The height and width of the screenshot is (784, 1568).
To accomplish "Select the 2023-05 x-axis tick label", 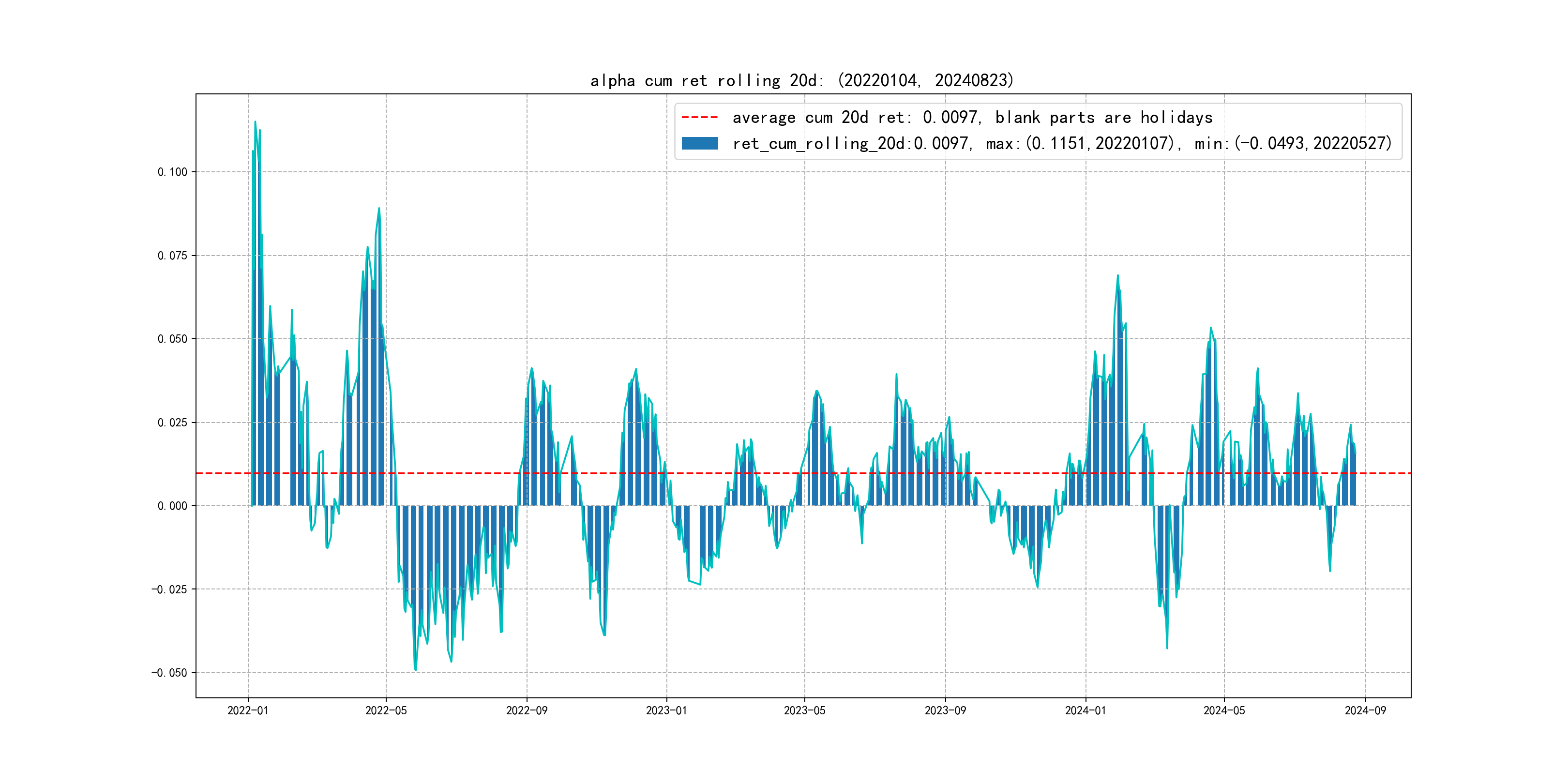I will (805, 710).
